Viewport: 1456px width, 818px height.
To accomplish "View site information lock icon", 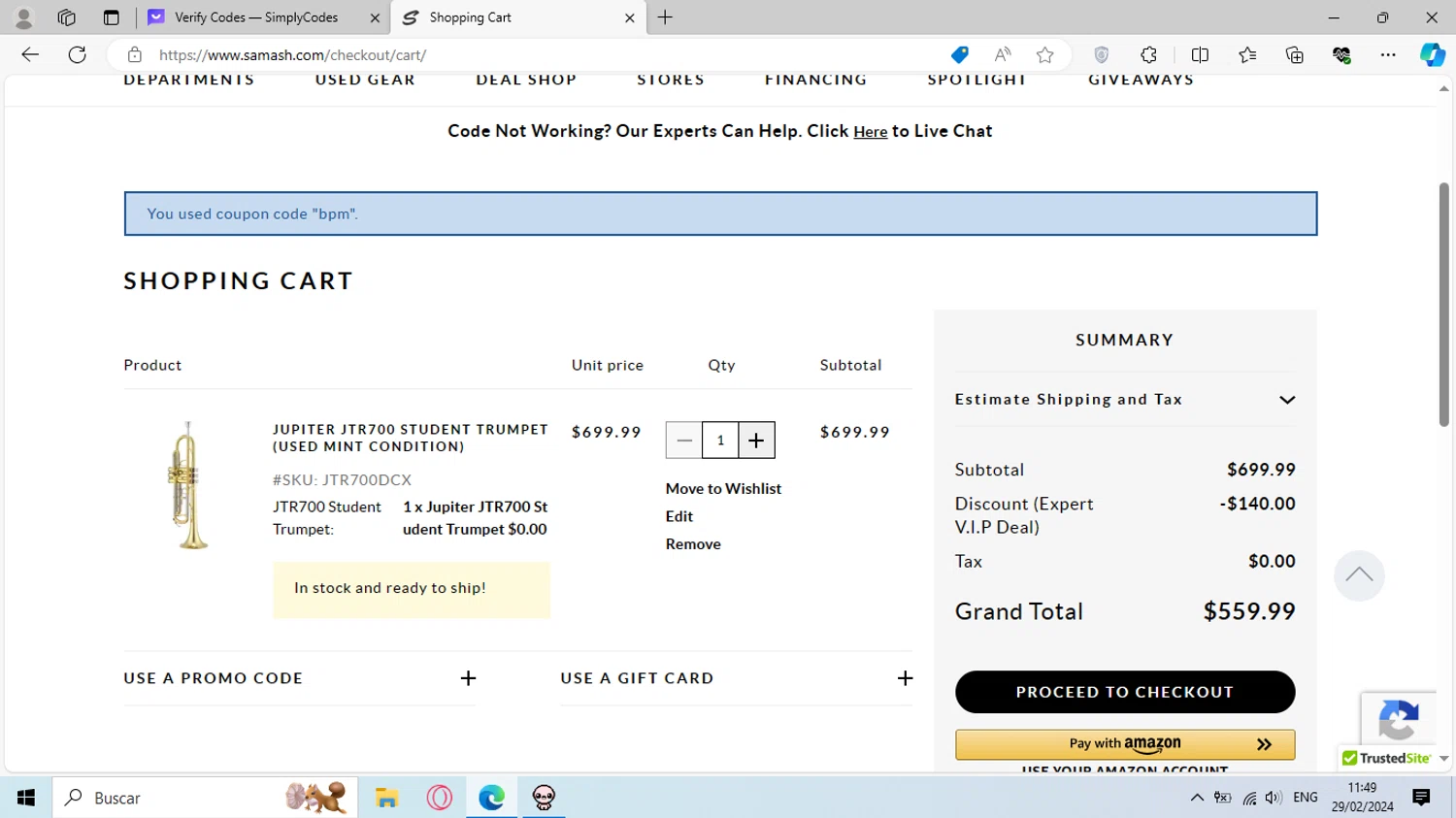I will 135,55.
